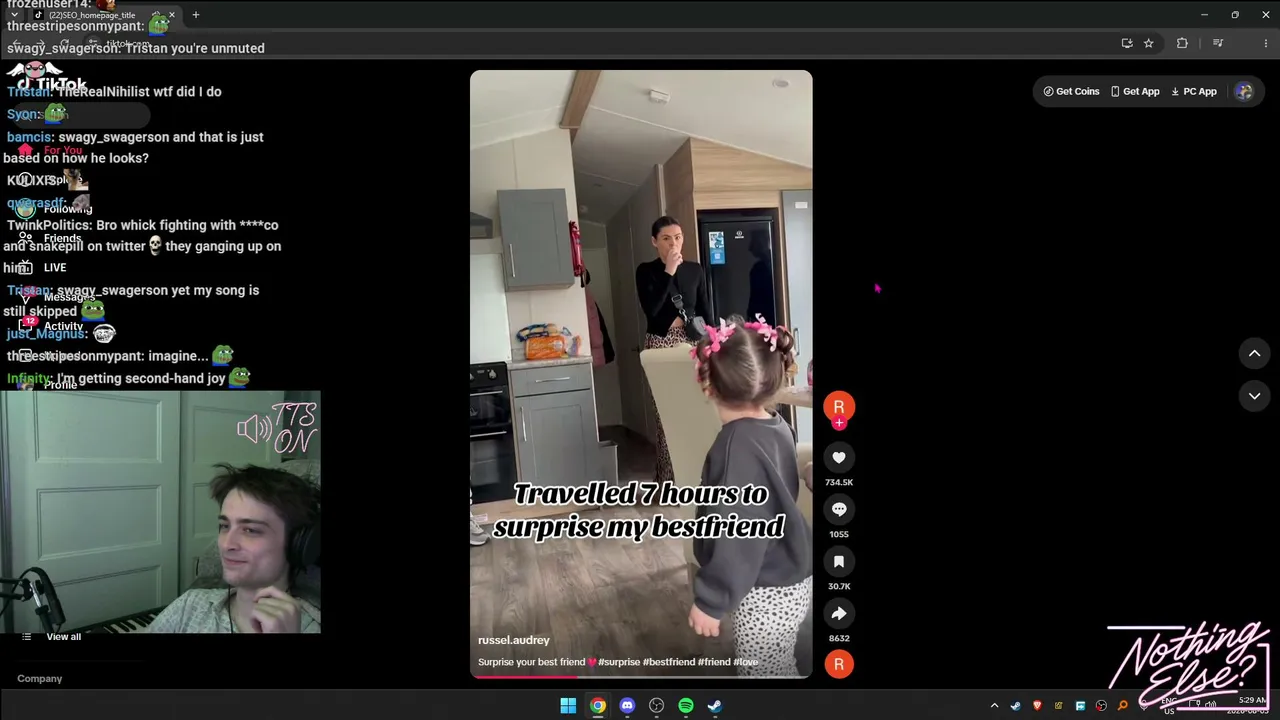The width and height of the screenshot is (1280, 720).
Task: Open Discord from the taskbar
Action: [627, 706]
